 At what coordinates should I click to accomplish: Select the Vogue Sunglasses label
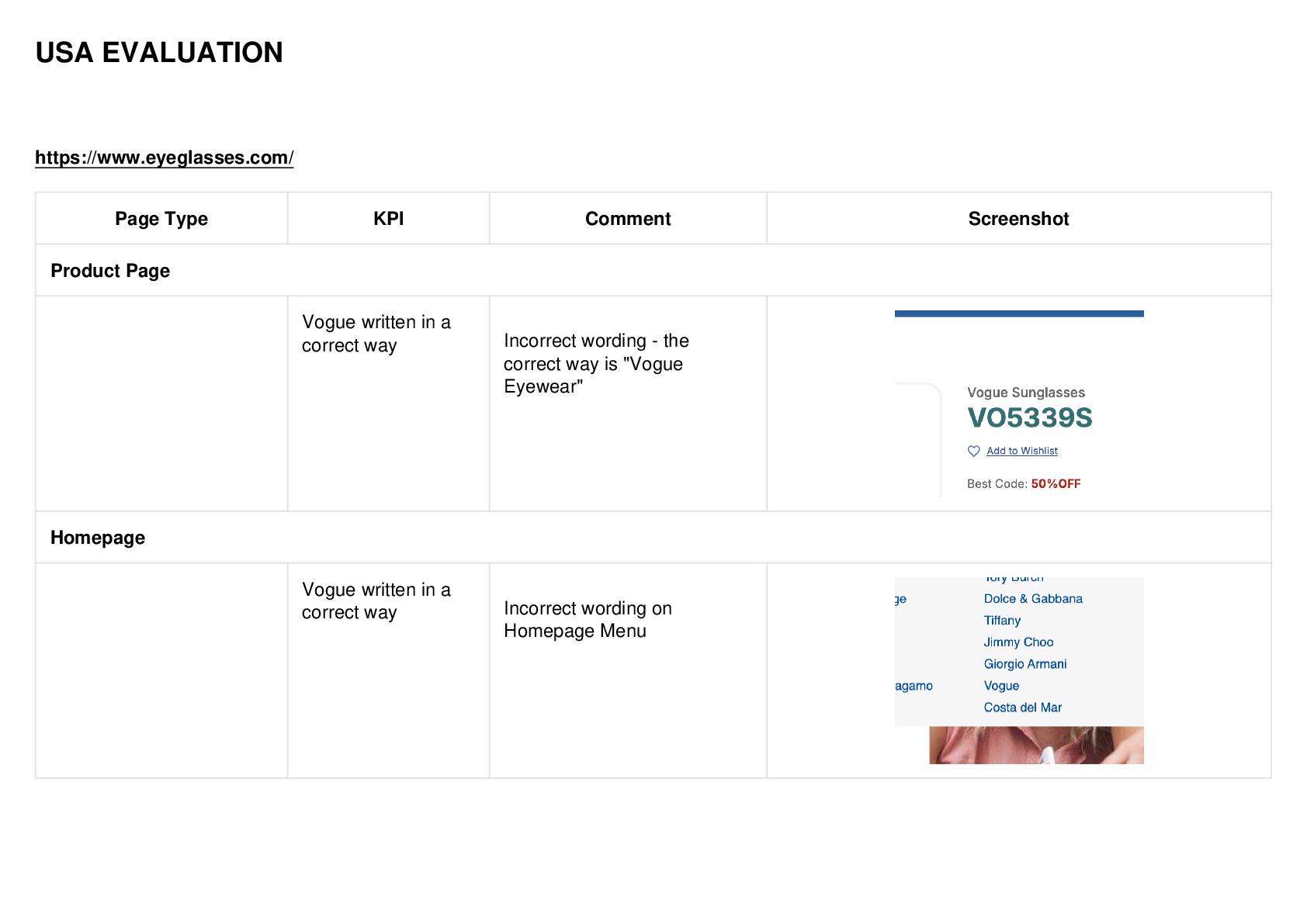(x=1026, y=393)
